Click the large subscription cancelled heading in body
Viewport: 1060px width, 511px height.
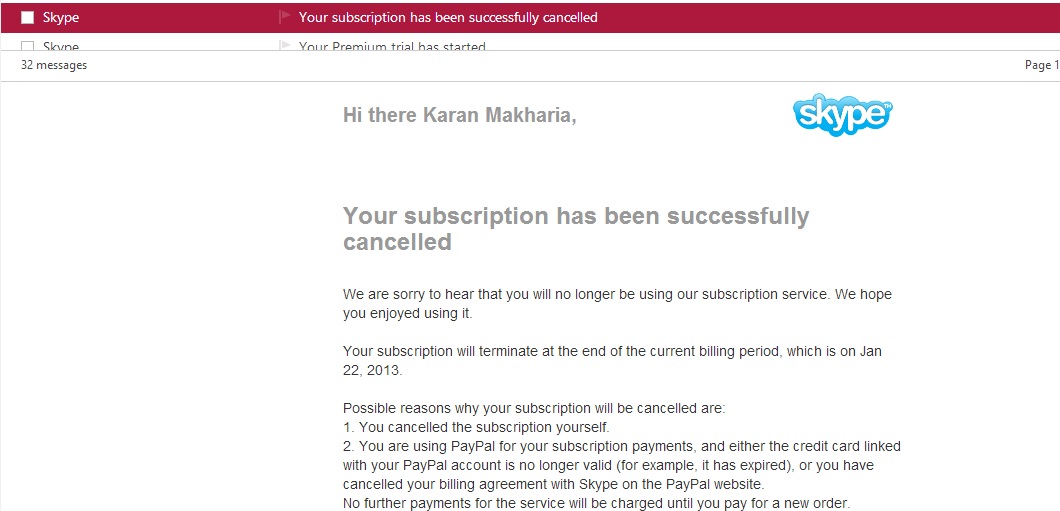(x=576, y=228)
